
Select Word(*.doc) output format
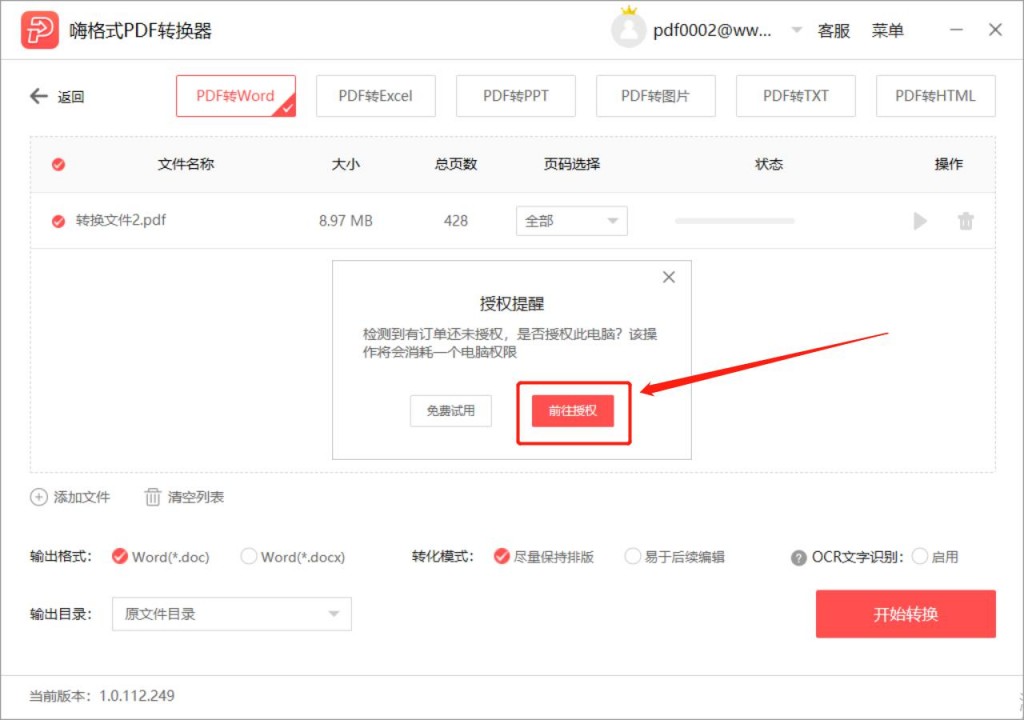[120, 556]
